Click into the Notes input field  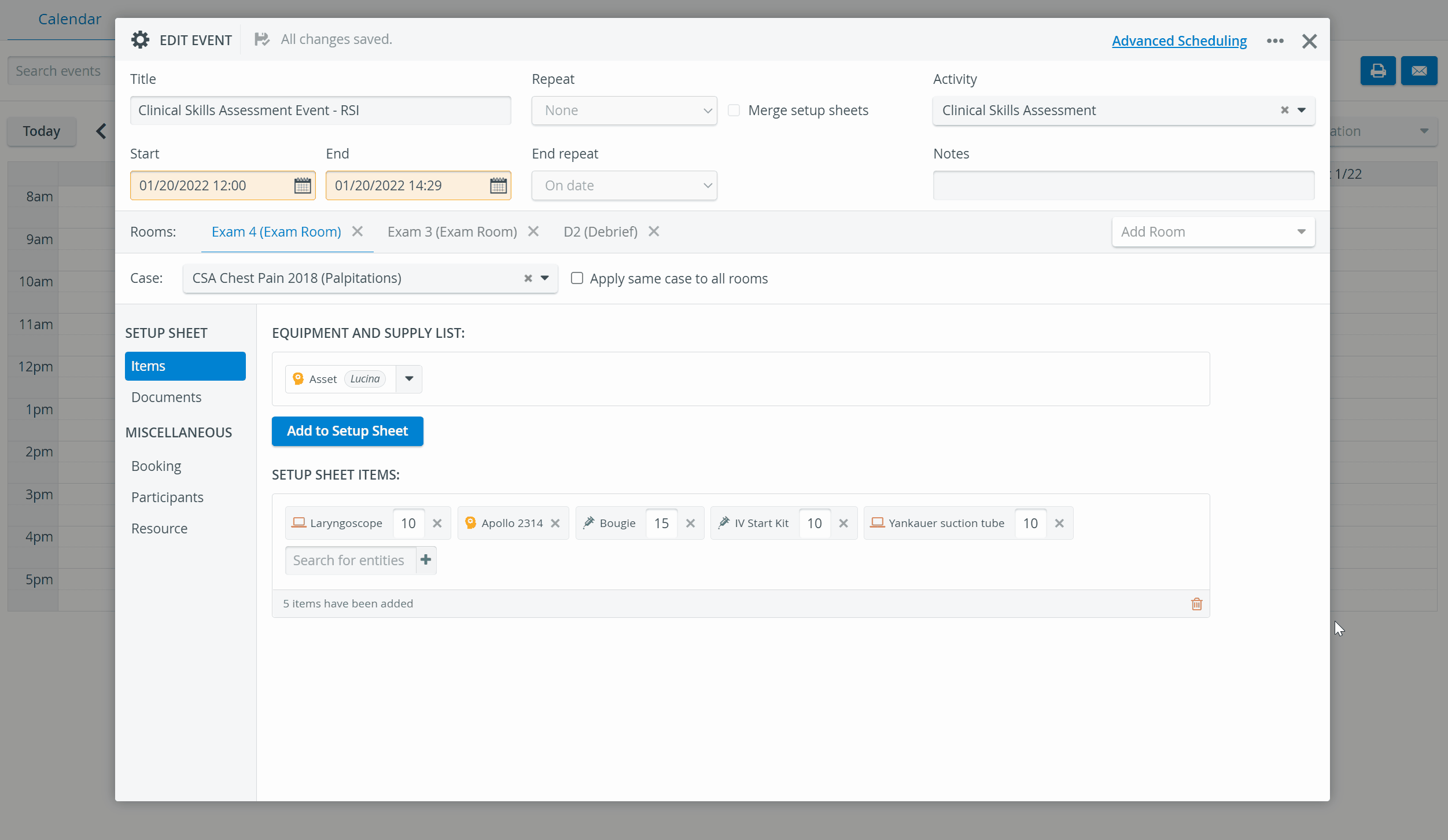point(1123,186)
